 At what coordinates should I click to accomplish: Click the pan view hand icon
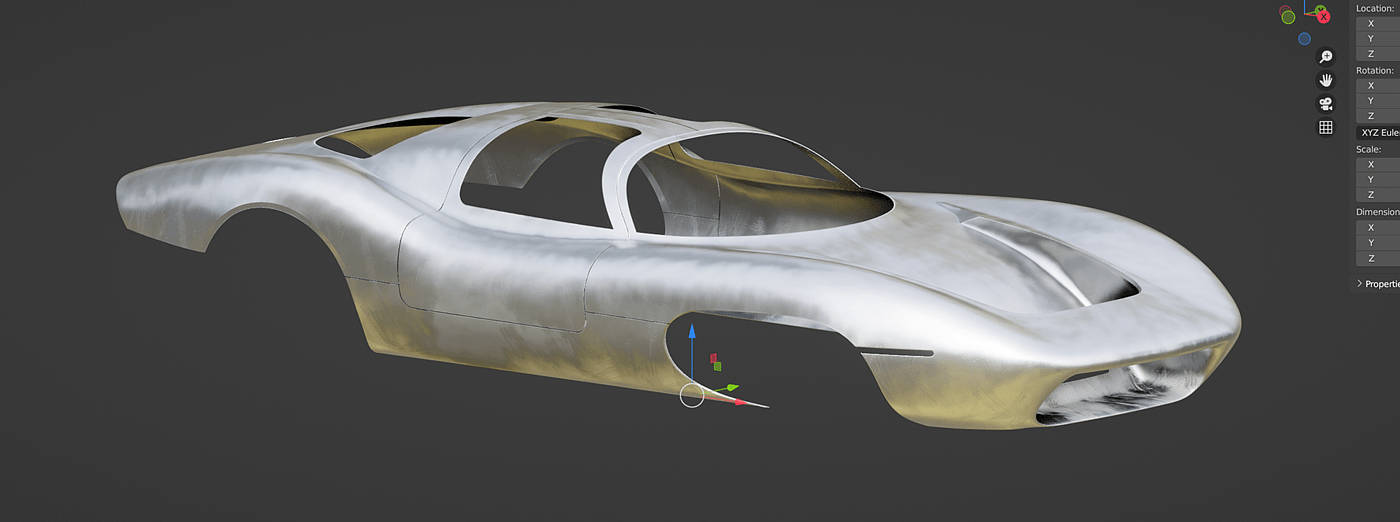[1326, 80]
